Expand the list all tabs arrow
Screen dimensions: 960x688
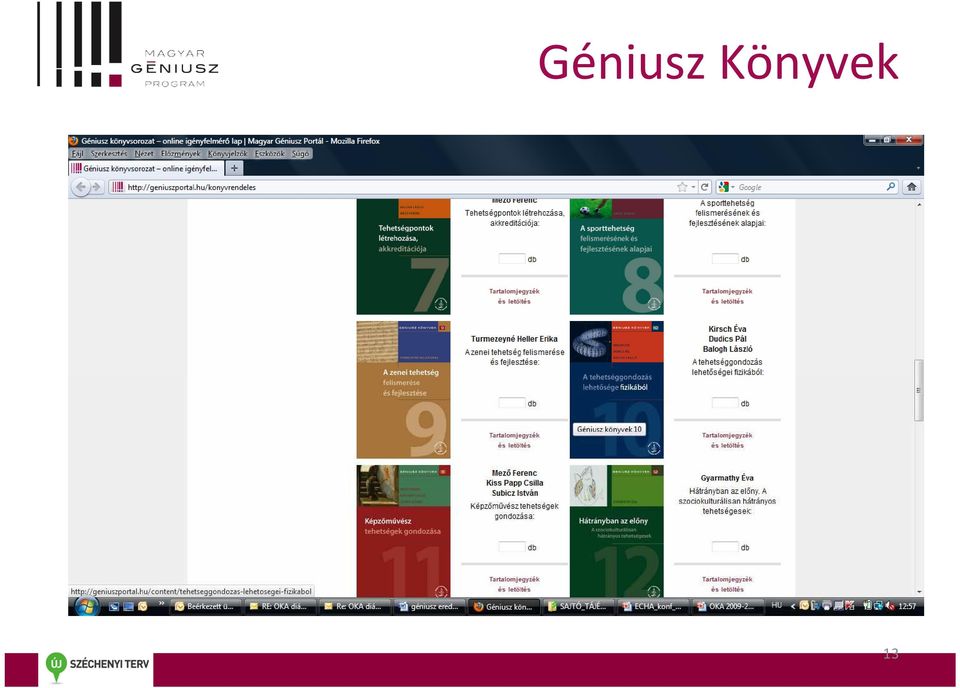pos(918,168)
